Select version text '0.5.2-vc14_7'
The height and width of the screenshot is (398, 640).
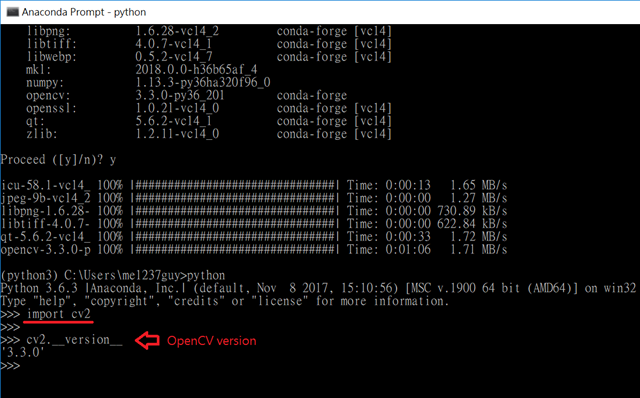(x=174, y=57)
